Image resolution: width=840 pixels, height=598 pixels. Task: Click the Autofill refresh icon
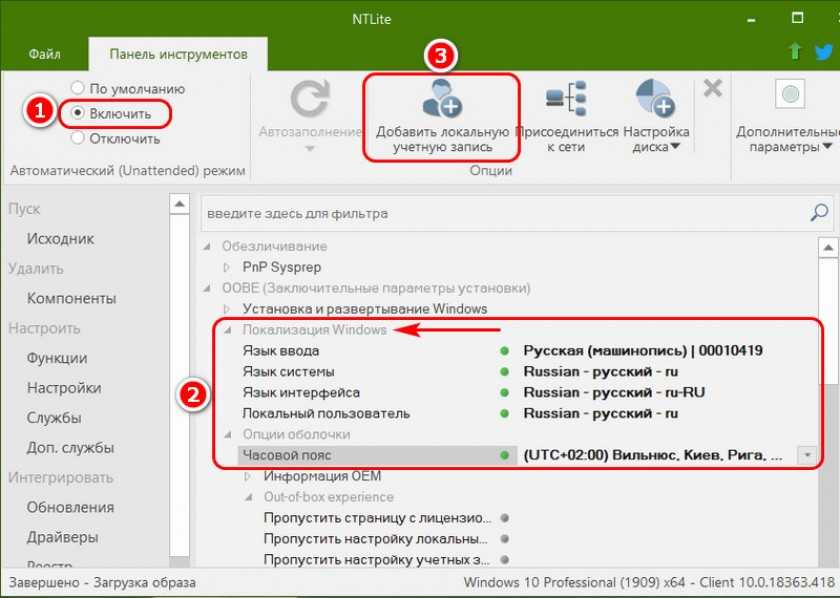pos(310,100)
